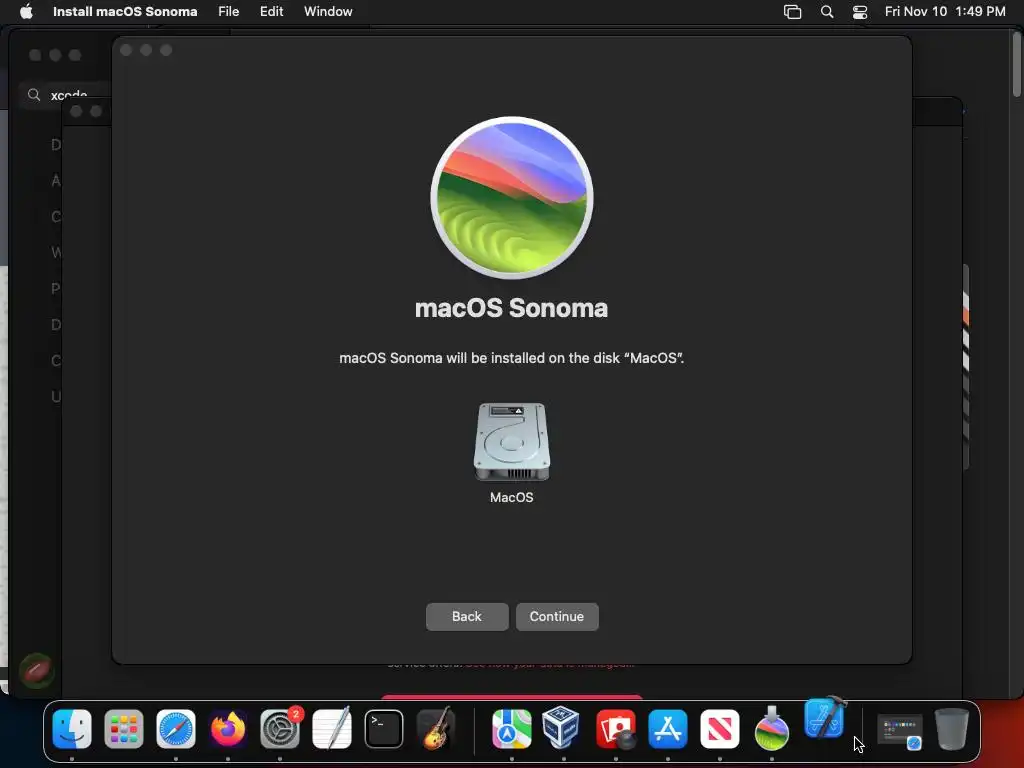Open the Install macOS Sonoma menu
This screenshot has height=768, width=1024.
(x=125, y=12)
